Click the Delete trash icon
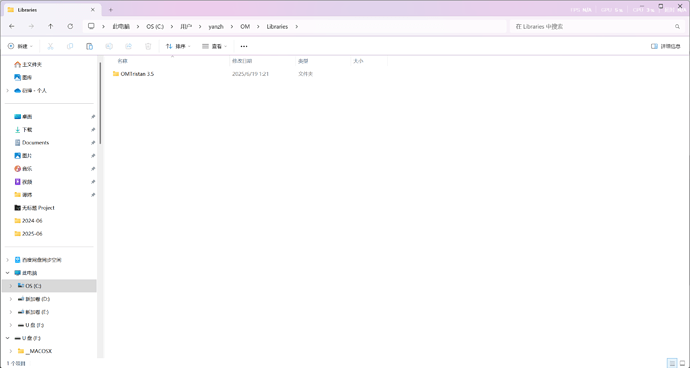 (x=148, y=46)
